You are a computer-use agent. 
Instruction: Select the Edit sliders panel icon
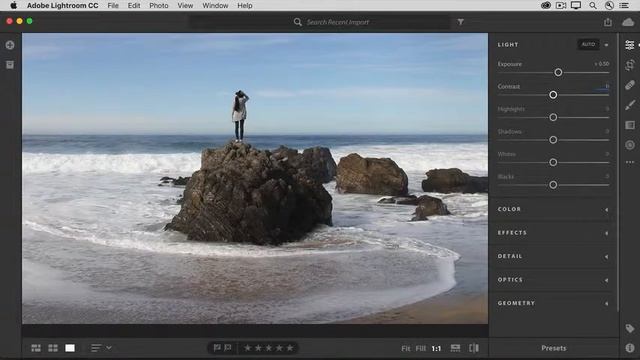(630, 45)
